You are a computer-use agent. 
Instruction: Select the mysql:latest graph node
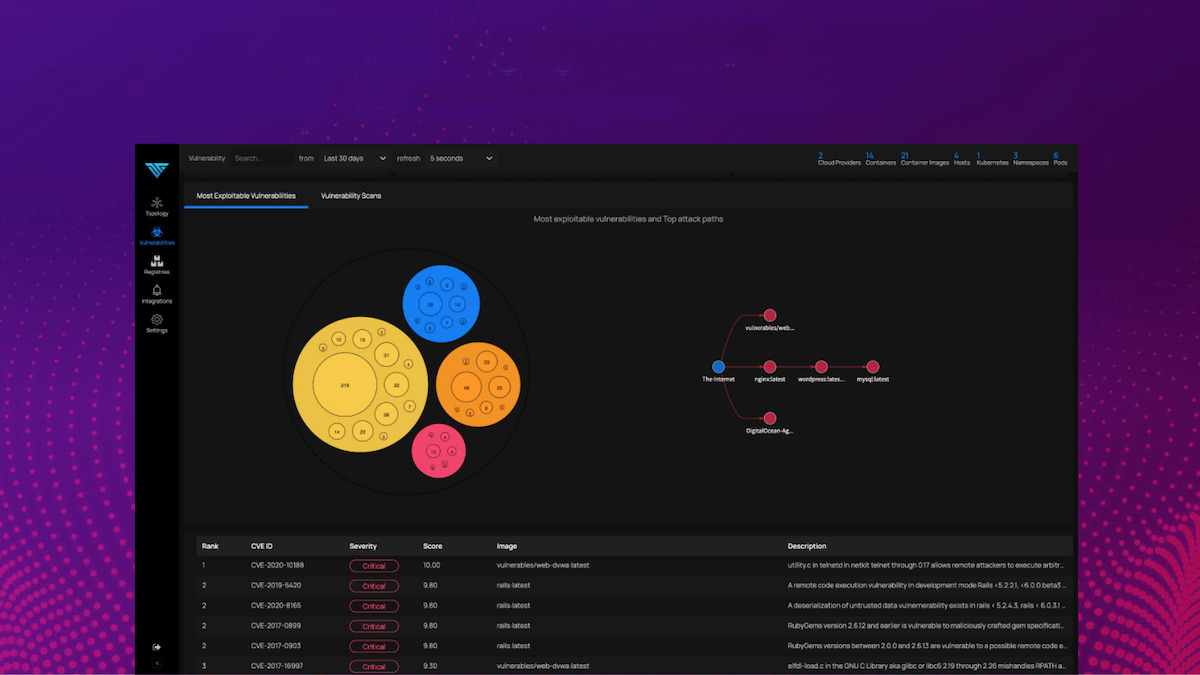872,367
